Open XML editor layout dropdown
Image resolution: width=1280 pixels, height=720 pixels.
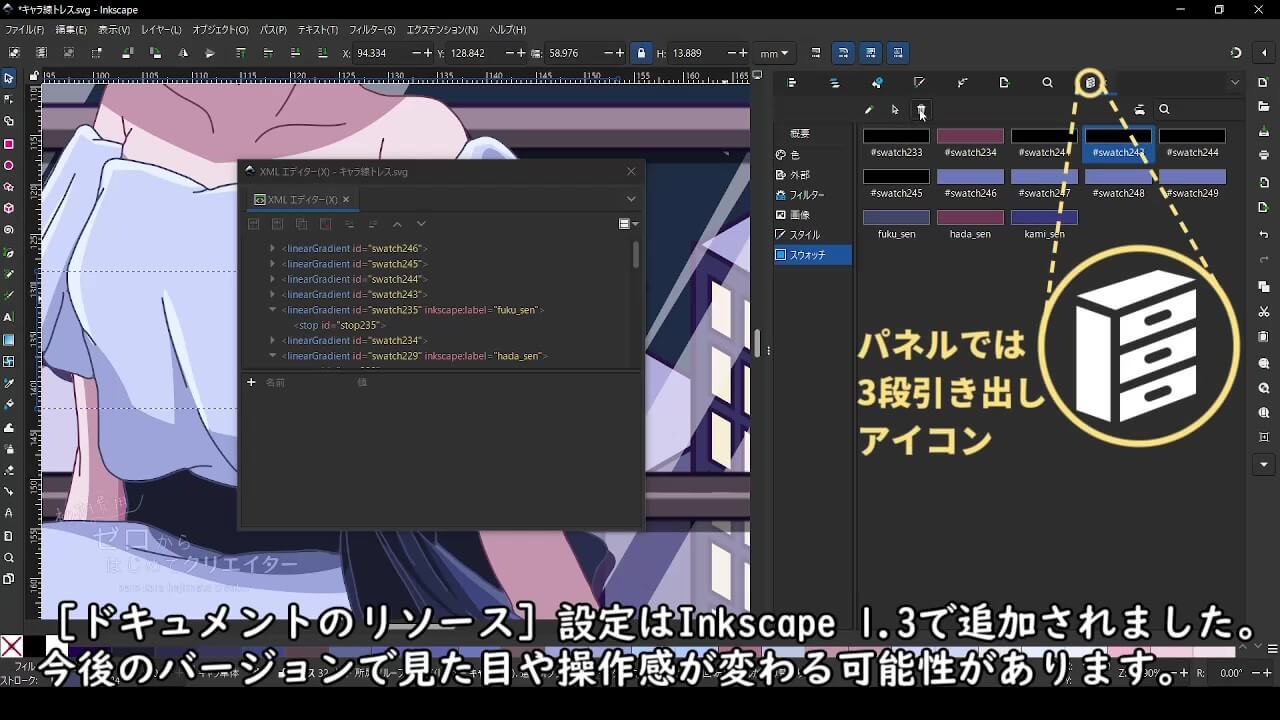628,224
